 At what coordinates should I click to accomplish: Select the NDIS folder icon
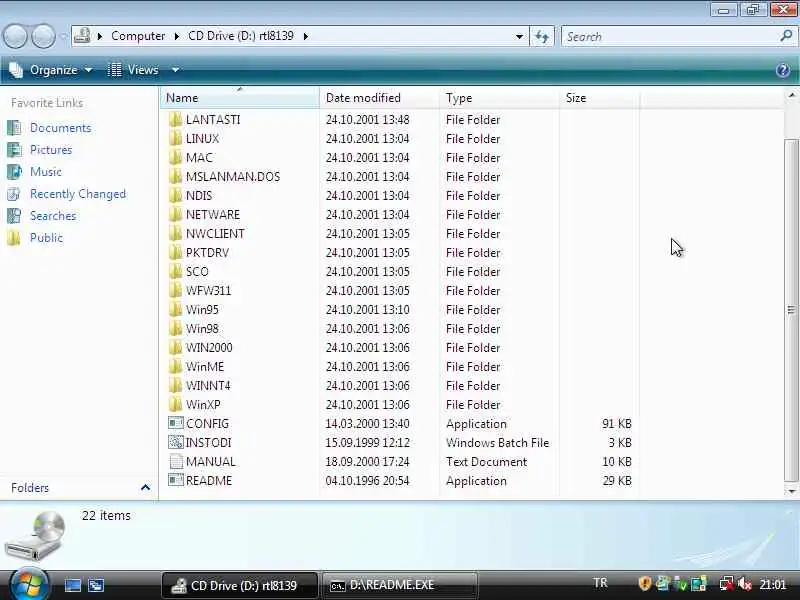pos(176,195)
